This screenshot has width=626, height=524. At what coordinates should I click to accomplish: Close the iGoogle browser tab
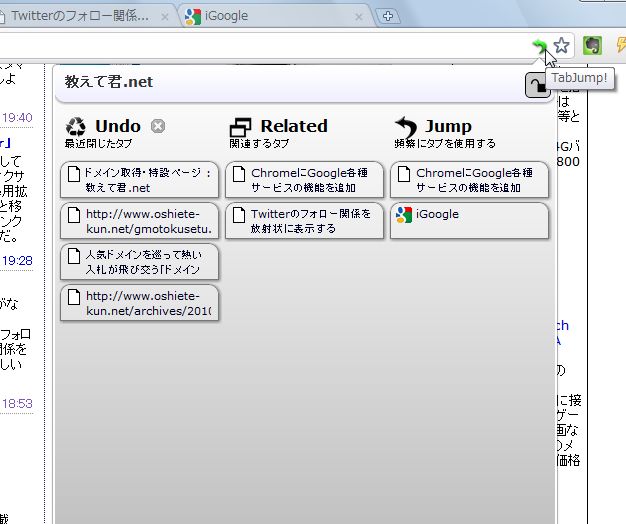[x=359, y=17]
